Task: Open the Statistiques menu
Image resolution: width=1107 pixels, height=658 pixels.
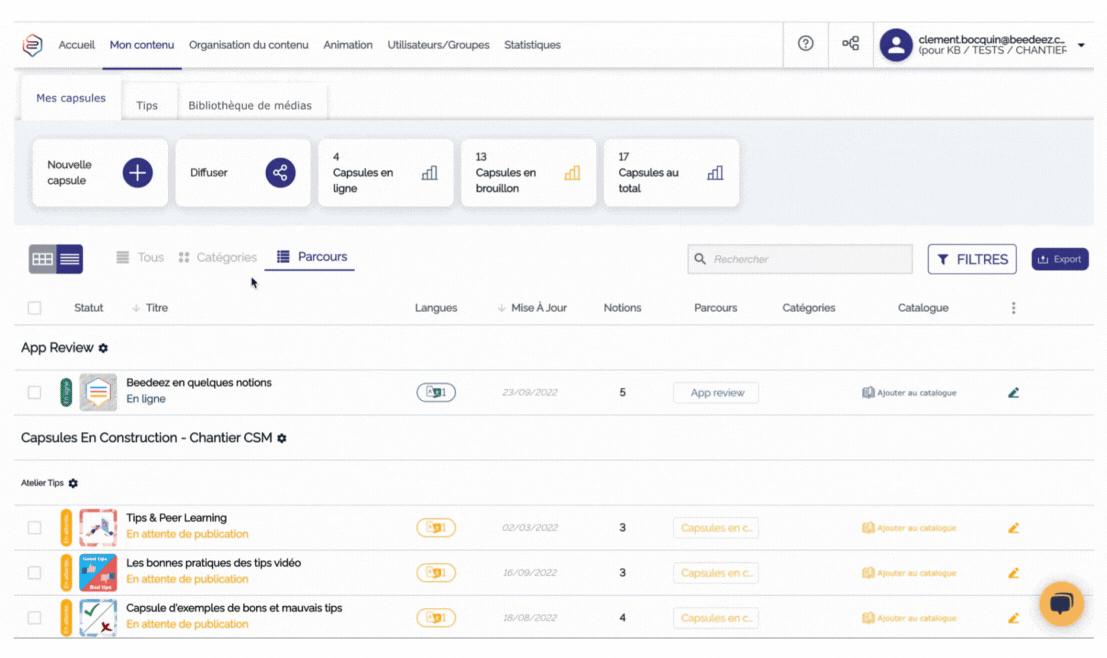Action: [x=532, y=45]
